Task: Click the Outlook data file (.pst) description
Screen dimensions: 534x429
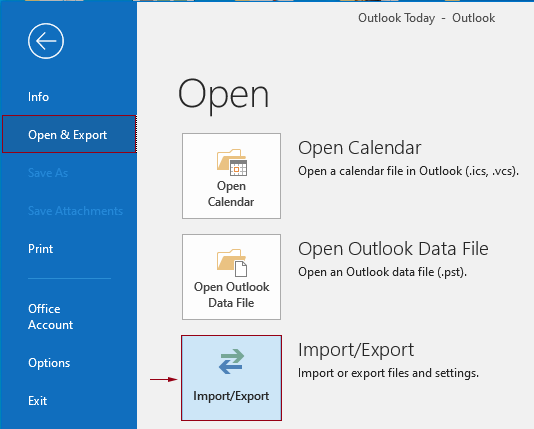Action: click(x=382, y=272)
